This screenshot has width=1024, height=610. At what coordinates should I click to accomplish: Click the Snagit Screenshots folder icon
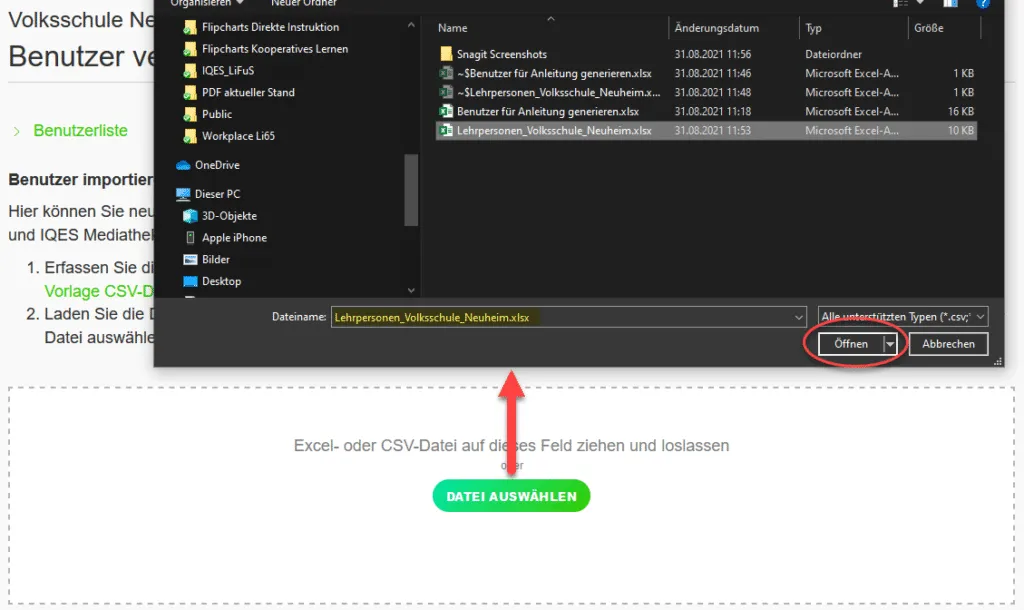coord(447,54)
